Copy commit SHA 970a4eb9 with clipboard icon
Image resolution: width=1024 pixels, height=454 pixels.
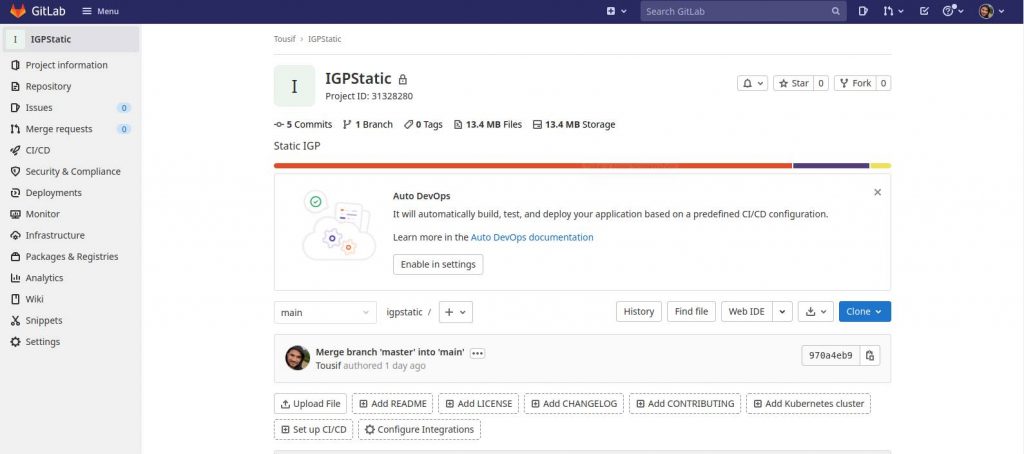click(x=870, y=355)
